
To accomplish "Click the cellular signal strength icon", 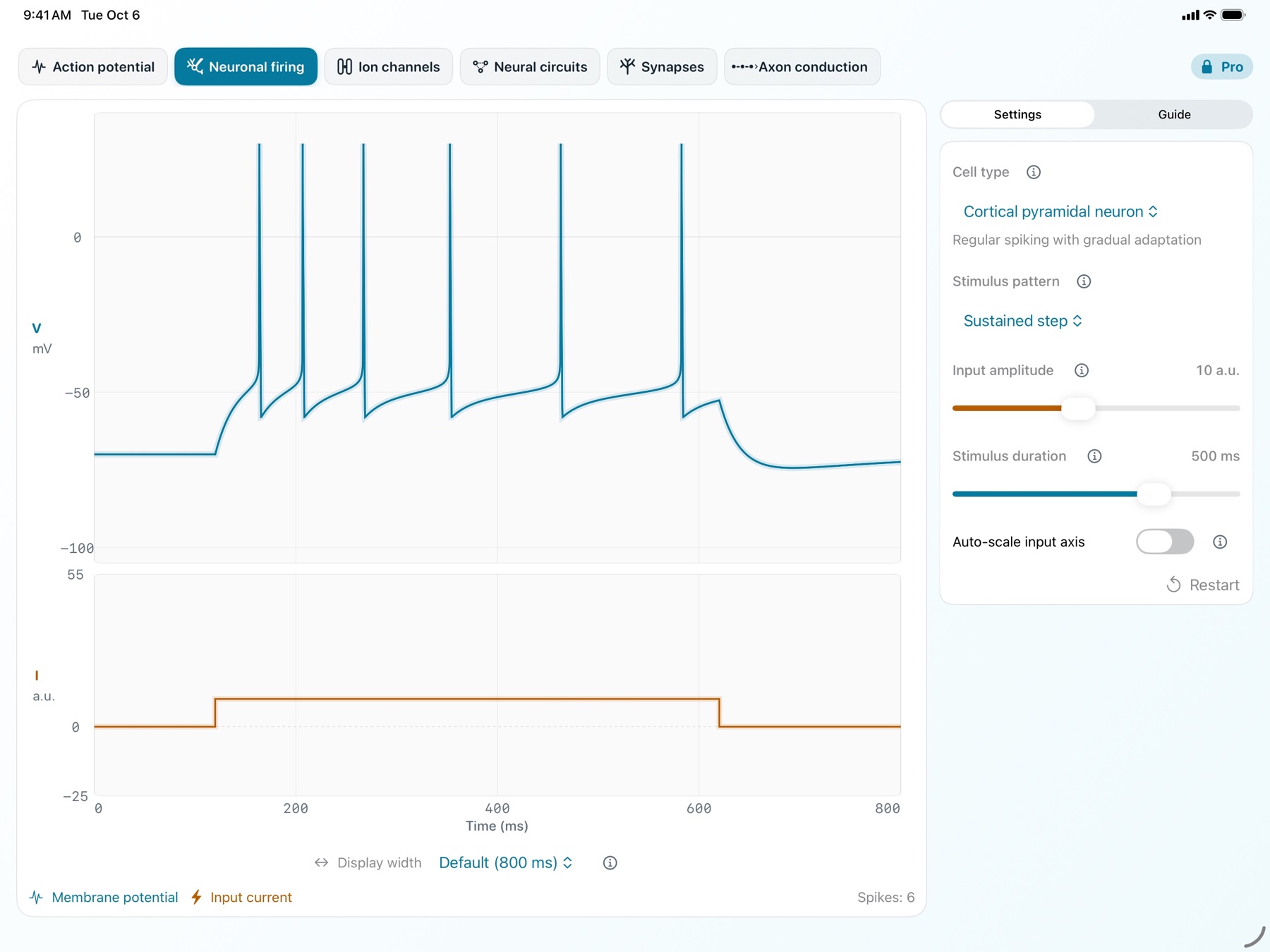I will coord(1190,15).
